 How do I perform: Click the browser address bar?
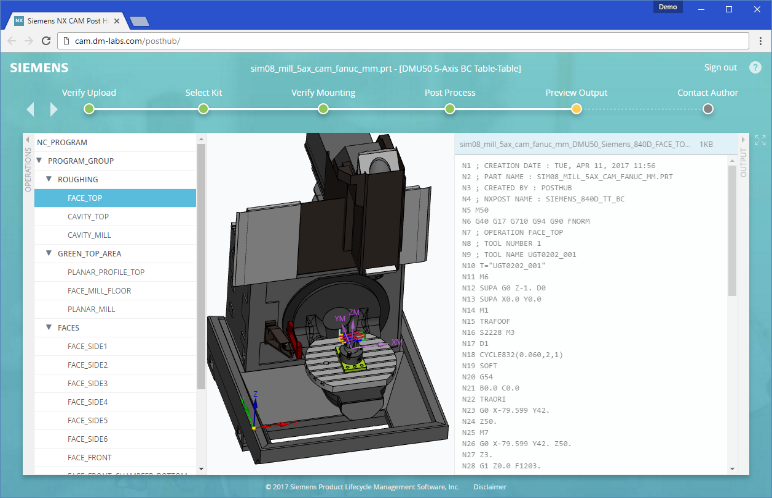[x=403, y=41]
